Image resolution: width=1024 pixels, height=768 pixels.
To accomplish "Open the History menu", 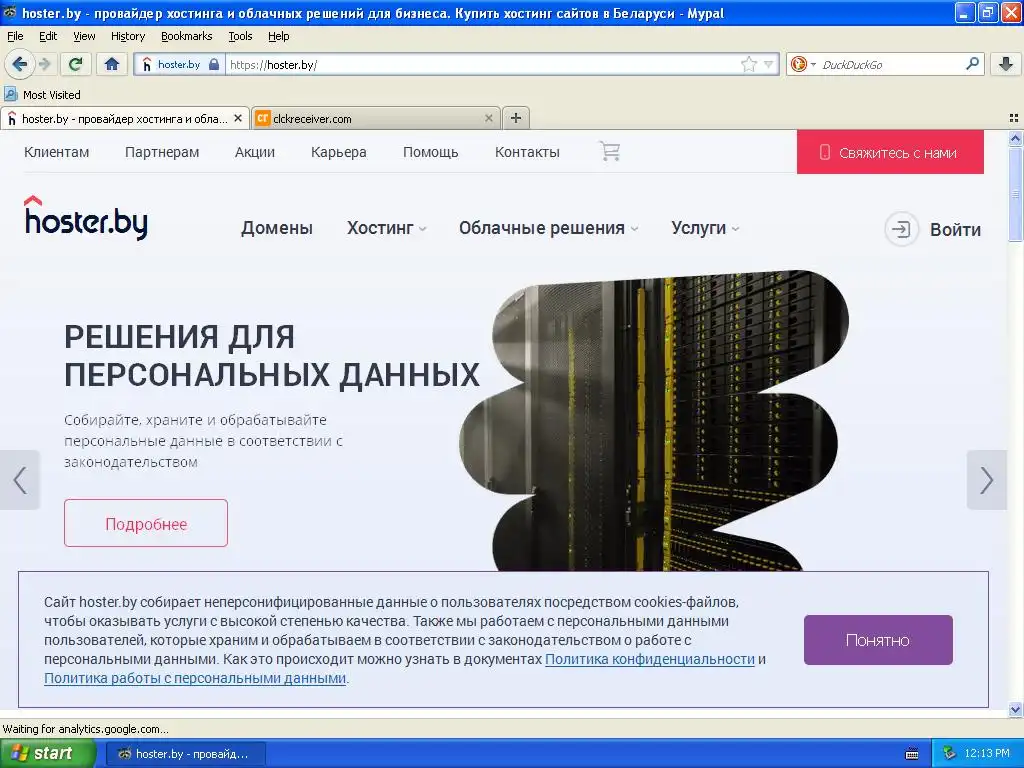I will click(128, 36).
